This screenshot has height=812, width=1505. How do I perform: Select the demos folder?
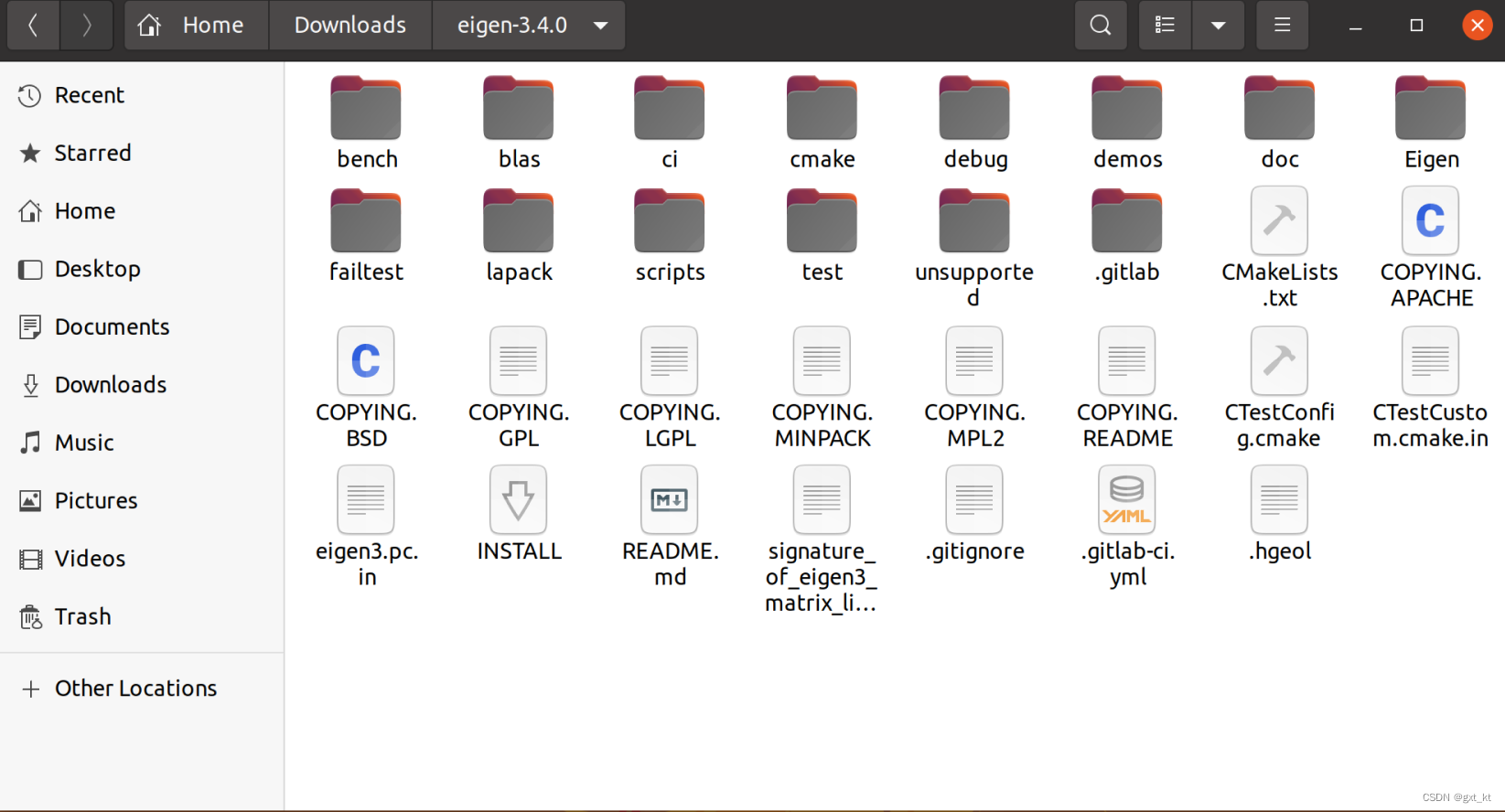click(x=1127, y=123)
